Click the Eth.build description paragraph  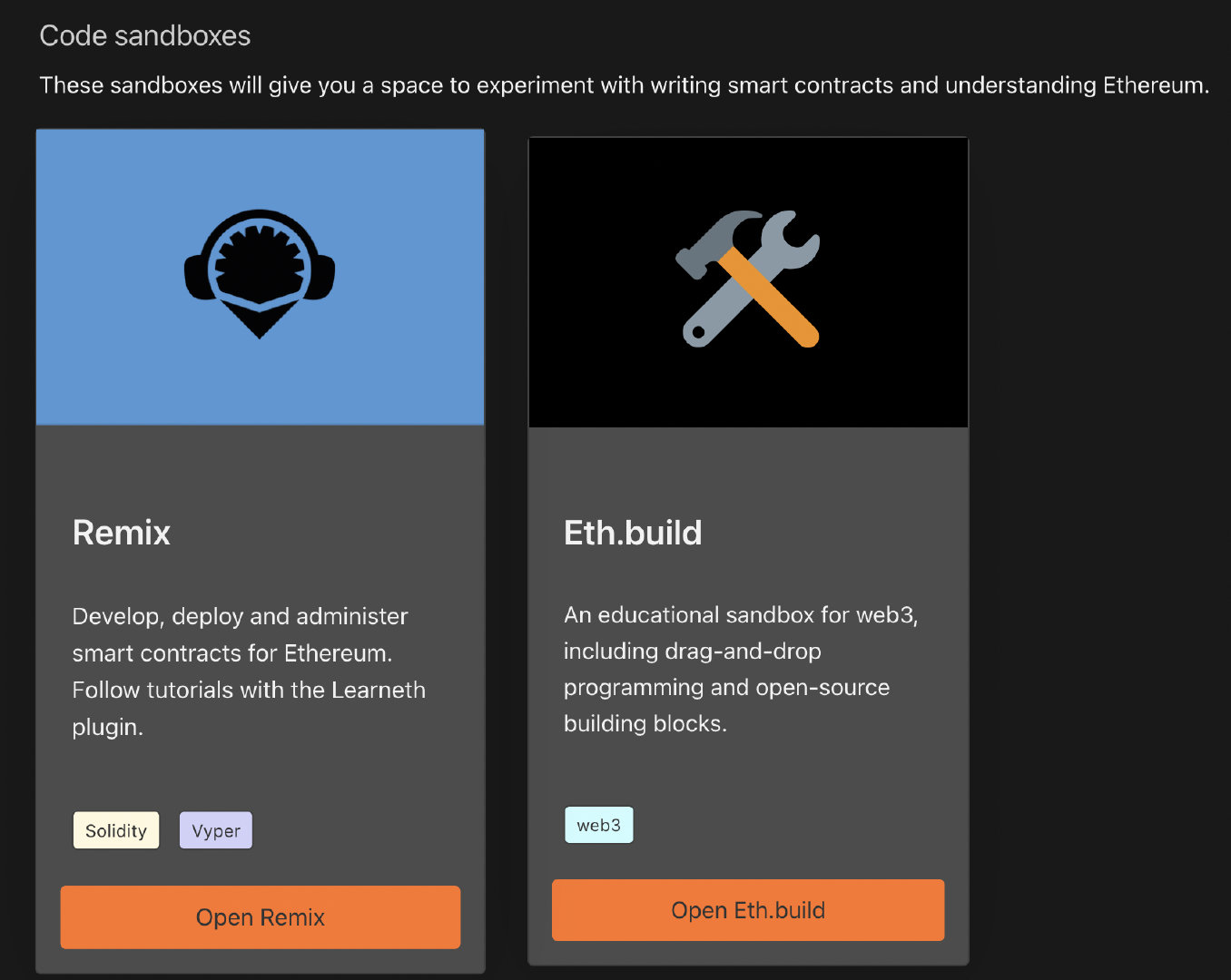(x=741, y=669)
